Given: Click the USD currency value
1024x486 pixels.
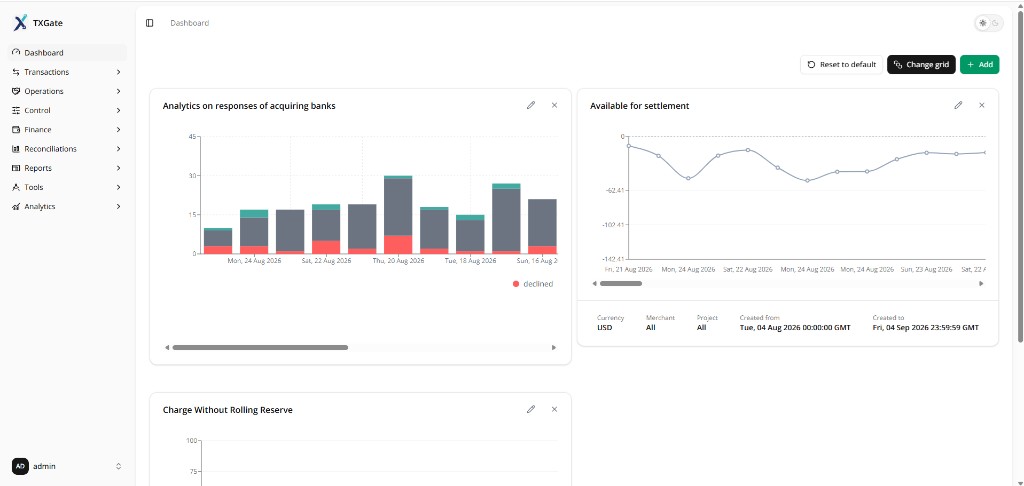Looking at the screenshot, I should (605, 328).
